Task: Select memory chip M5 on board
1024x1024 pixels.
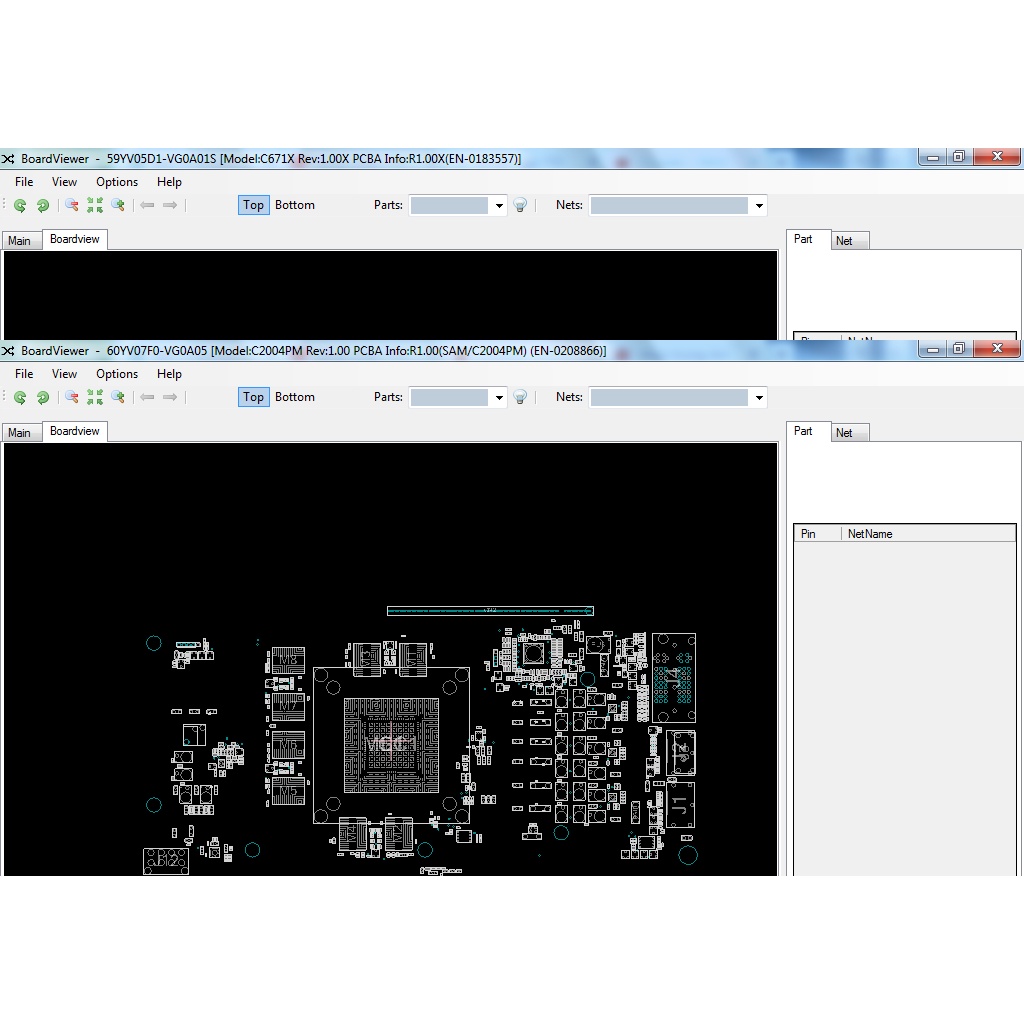Action: pyautogui.click(x=288, y=792)
